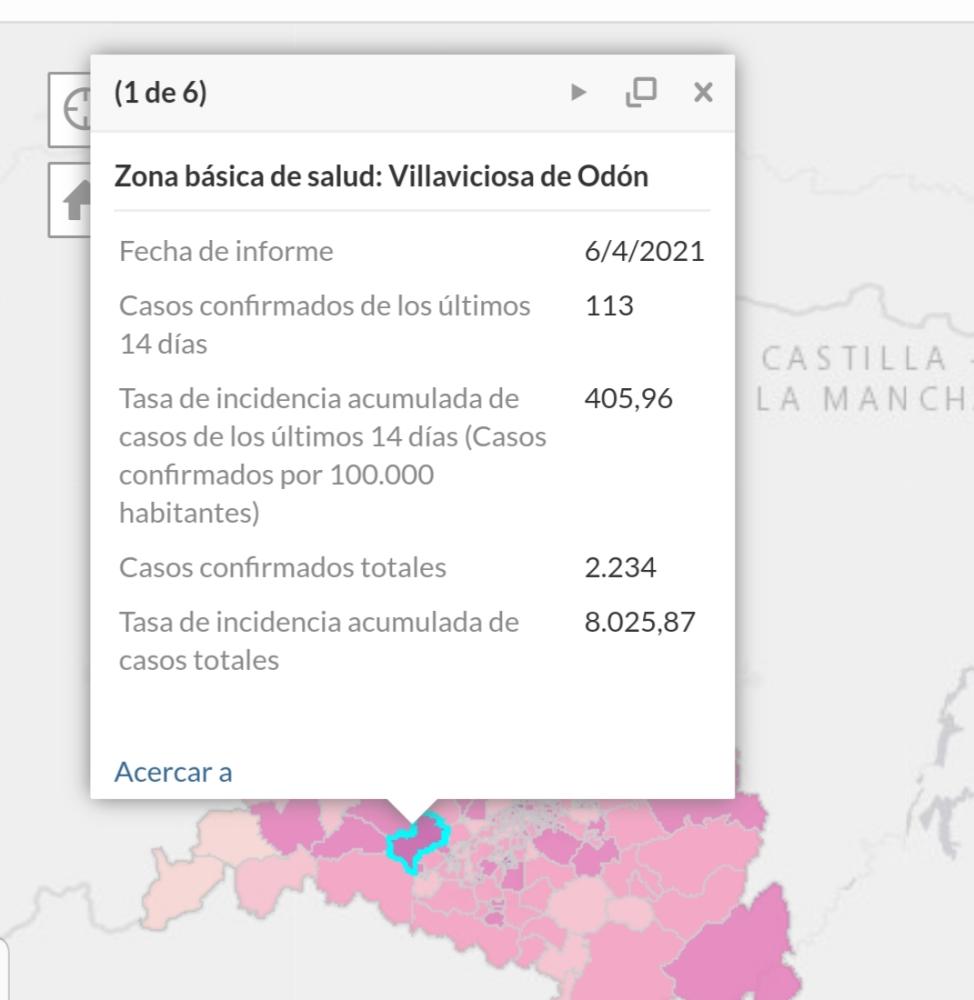Cycle forward through the six popup records
Viewport: 974px width, 1000px height.
[x=579, y=92]
